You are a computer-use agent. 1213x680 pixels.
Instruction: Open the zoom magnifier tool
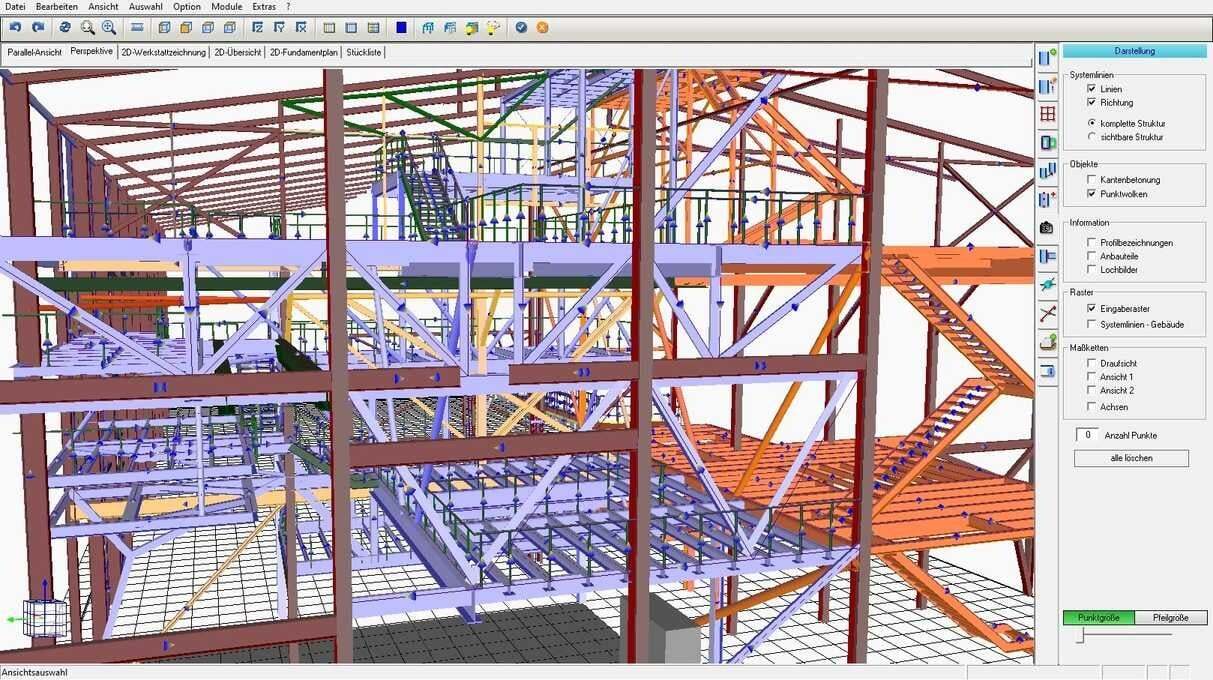(x=86, y=27)
